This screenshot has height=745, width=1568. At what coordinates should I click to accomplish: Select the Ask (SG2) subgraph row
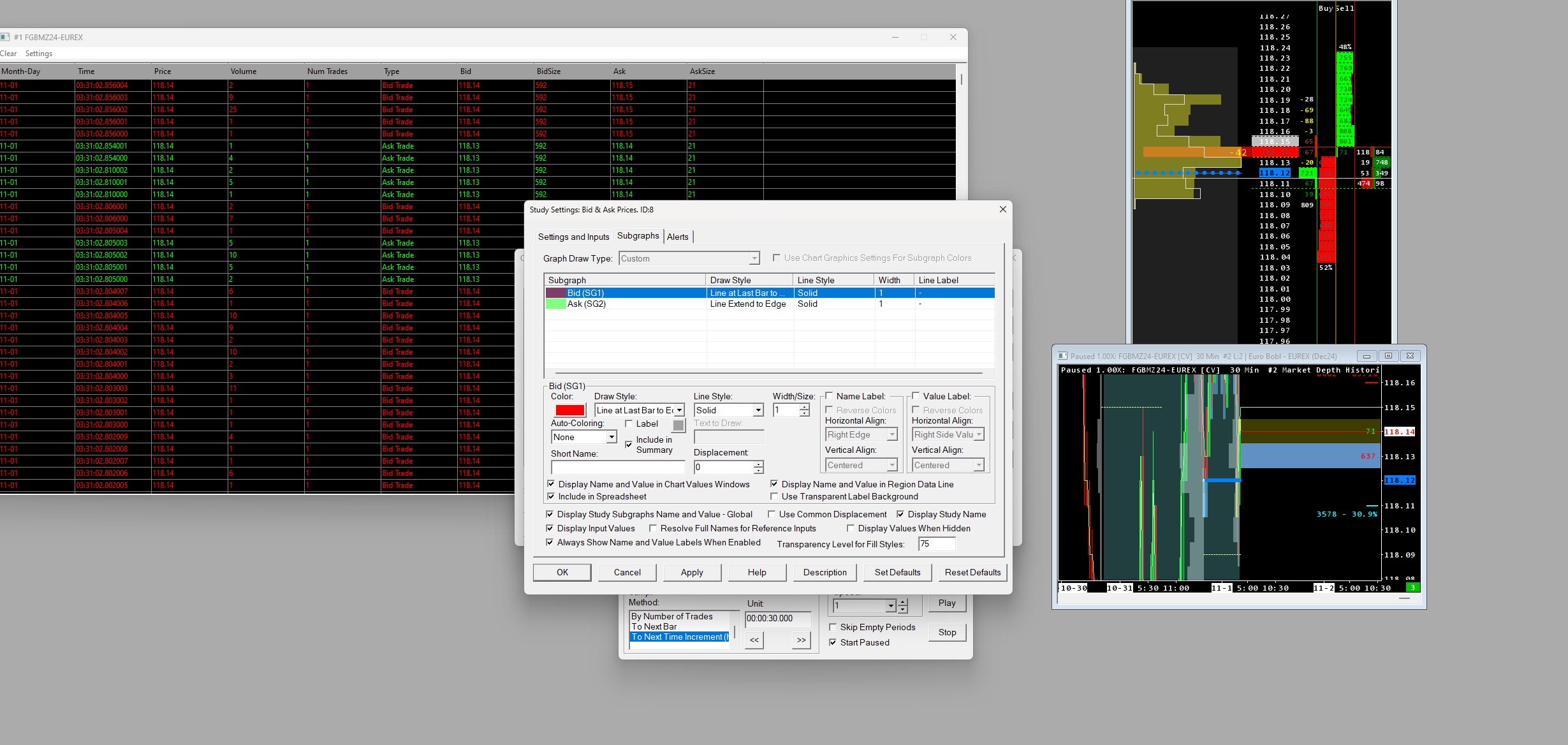click(x=587, y=304)
